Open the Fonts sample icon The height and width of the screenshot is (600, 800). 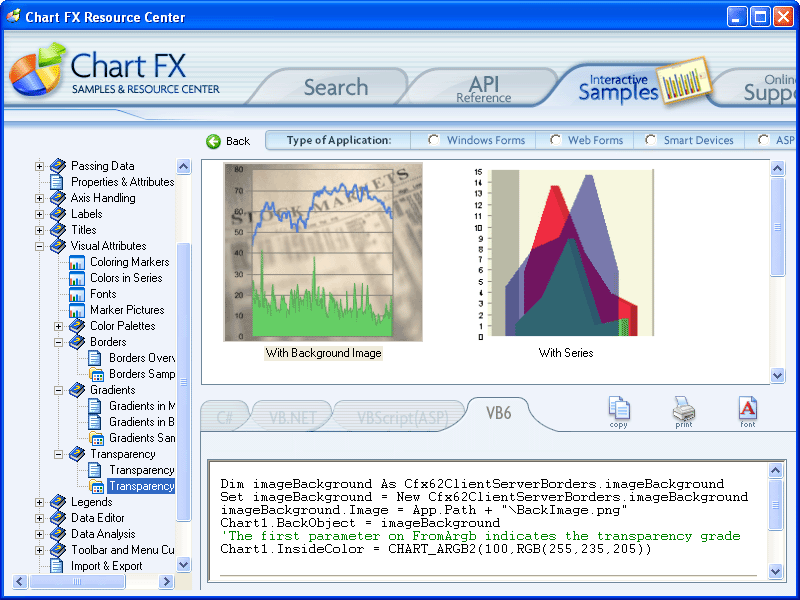78,294
